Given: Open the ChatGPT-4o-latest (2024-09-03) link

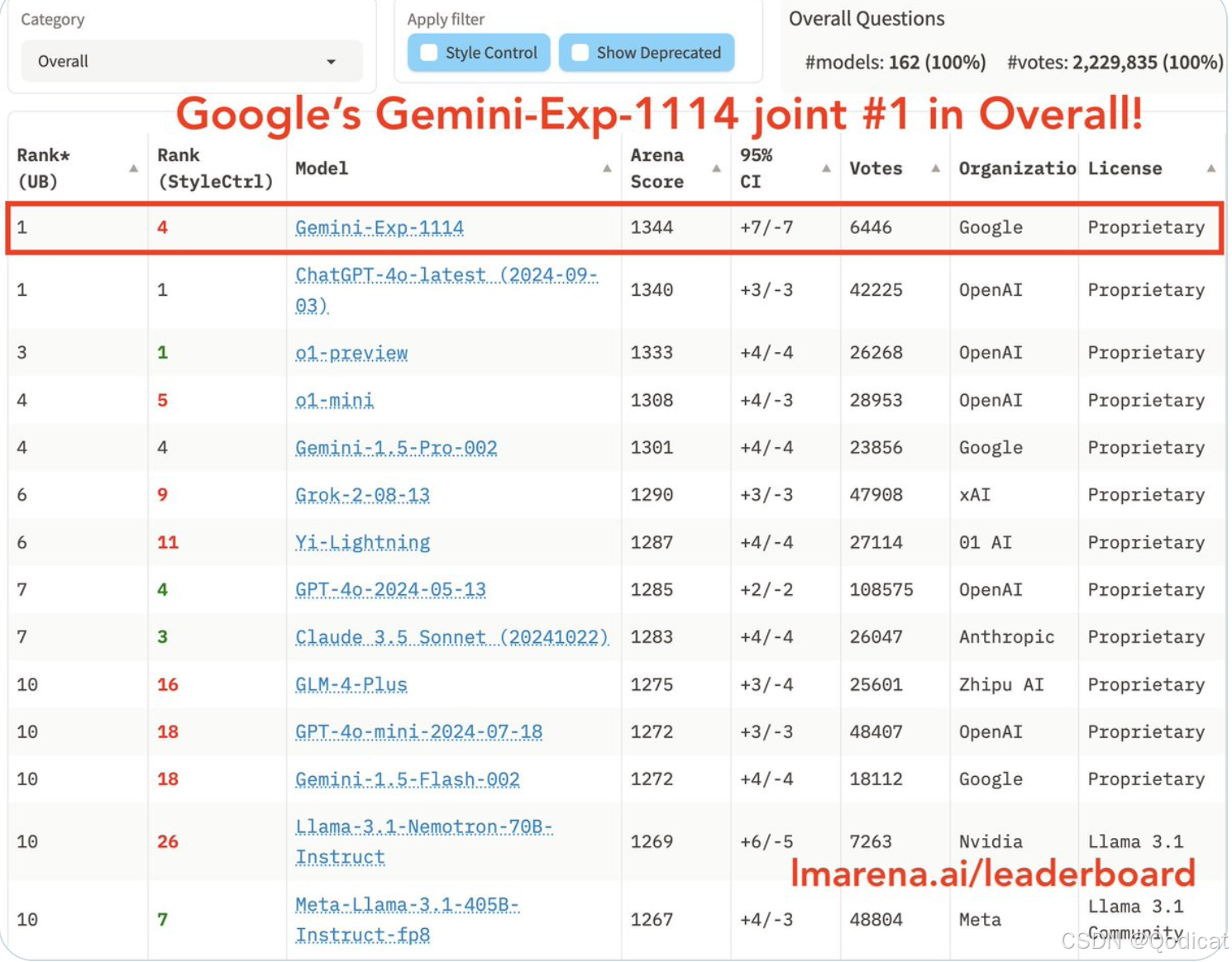Looking at the screenshot, I should coord(446,290).
